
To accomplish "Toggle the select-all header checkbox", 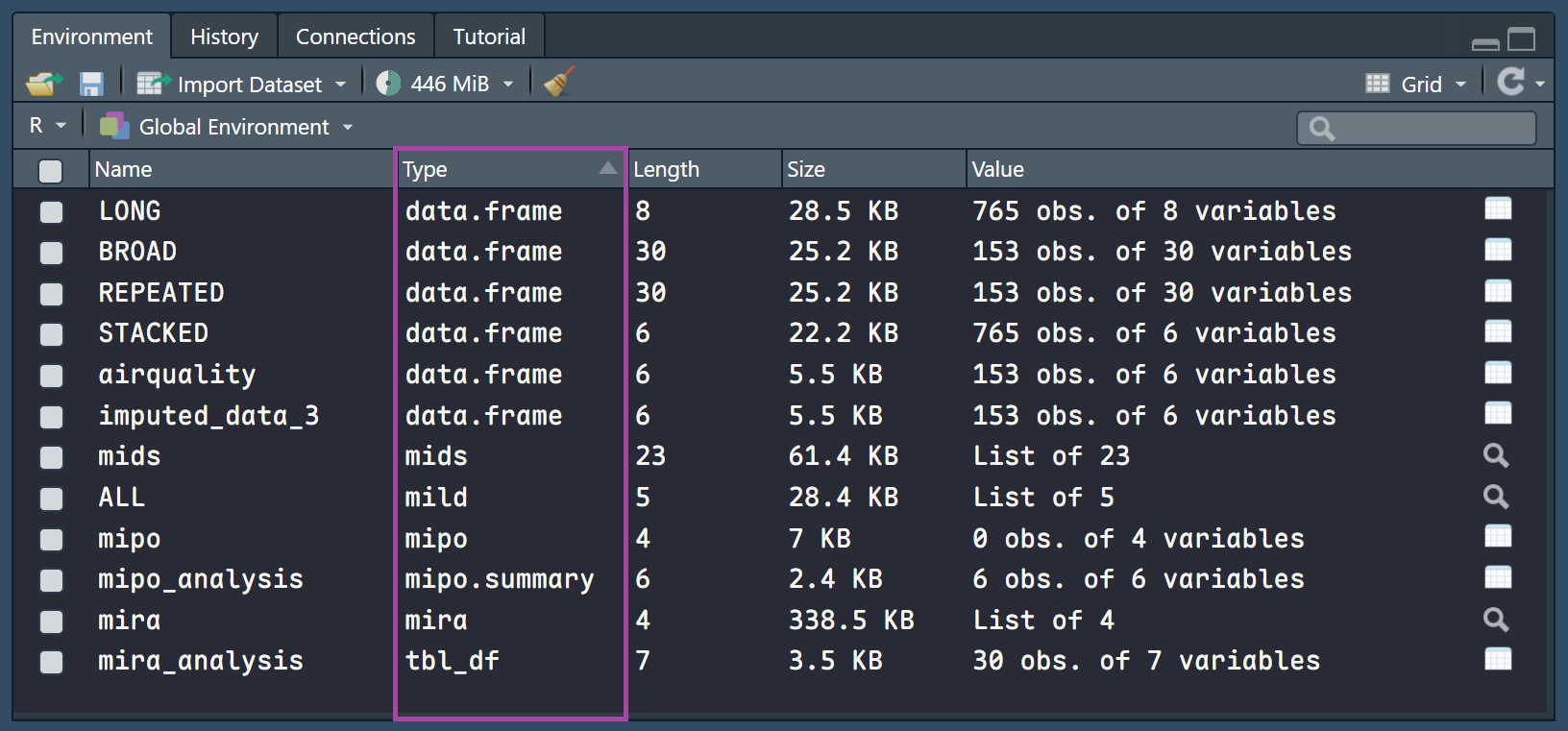I will 50,171.
